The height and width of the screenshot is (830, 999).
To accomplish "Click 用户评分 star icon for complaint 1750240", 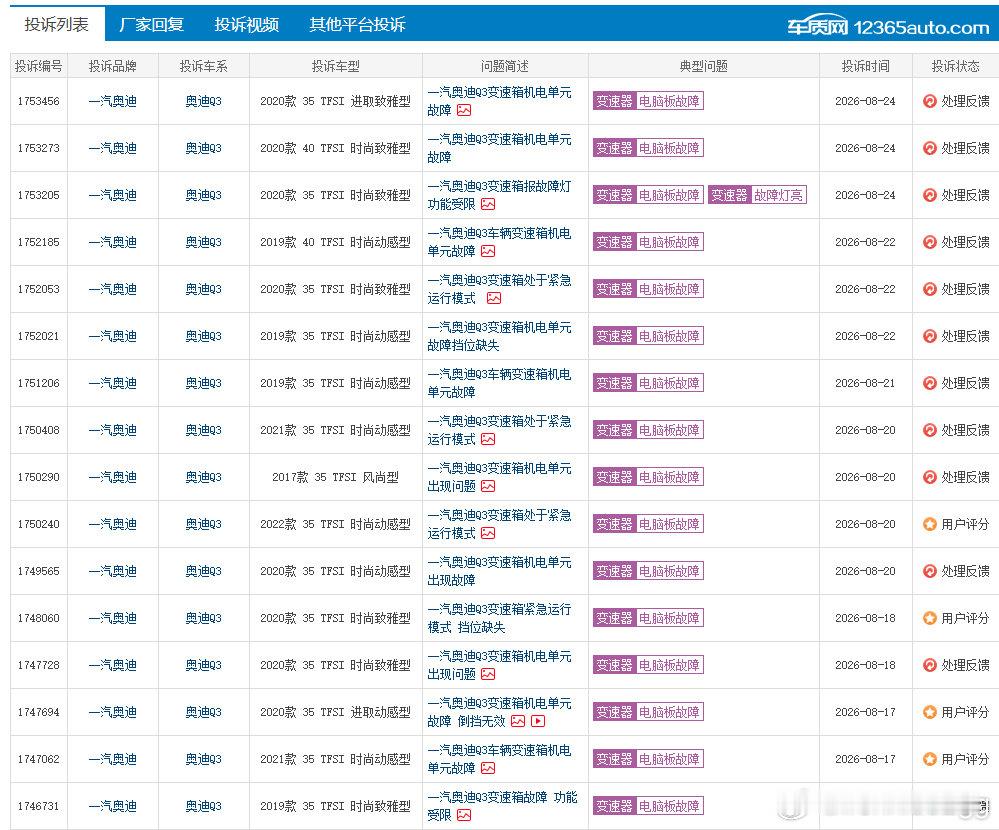I will tap(930, 524).
